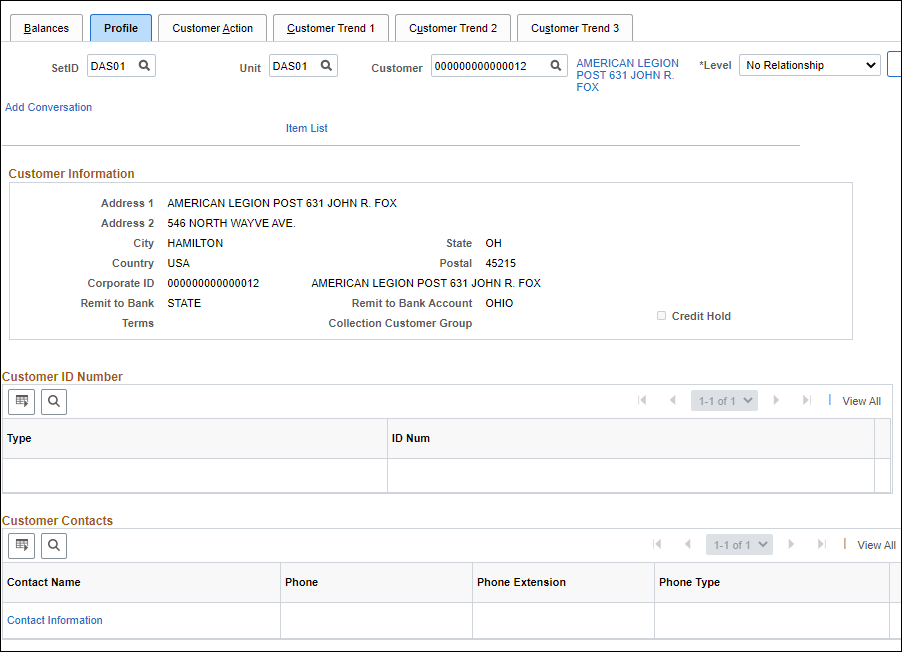Open the Level dropdown showing No Relationship
Viewport: 902px width, 652px height.
(809, 65)
